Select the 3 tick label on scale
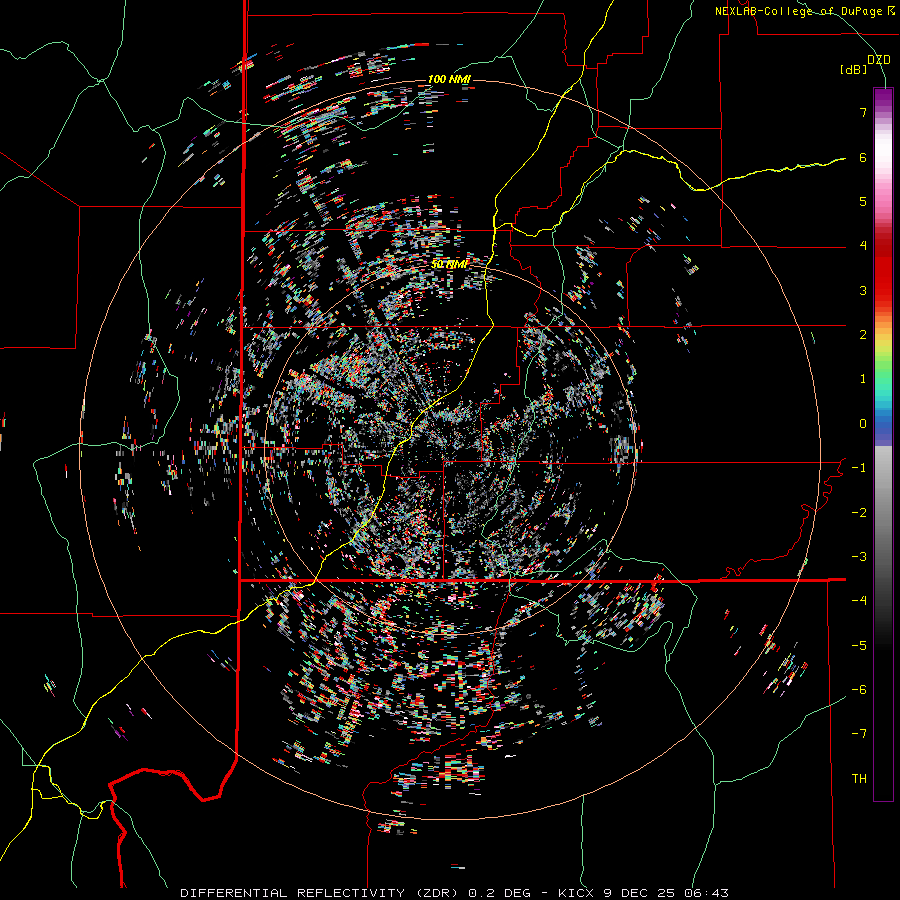The height and width of the screenshot is (900, 900). (863, 290)
